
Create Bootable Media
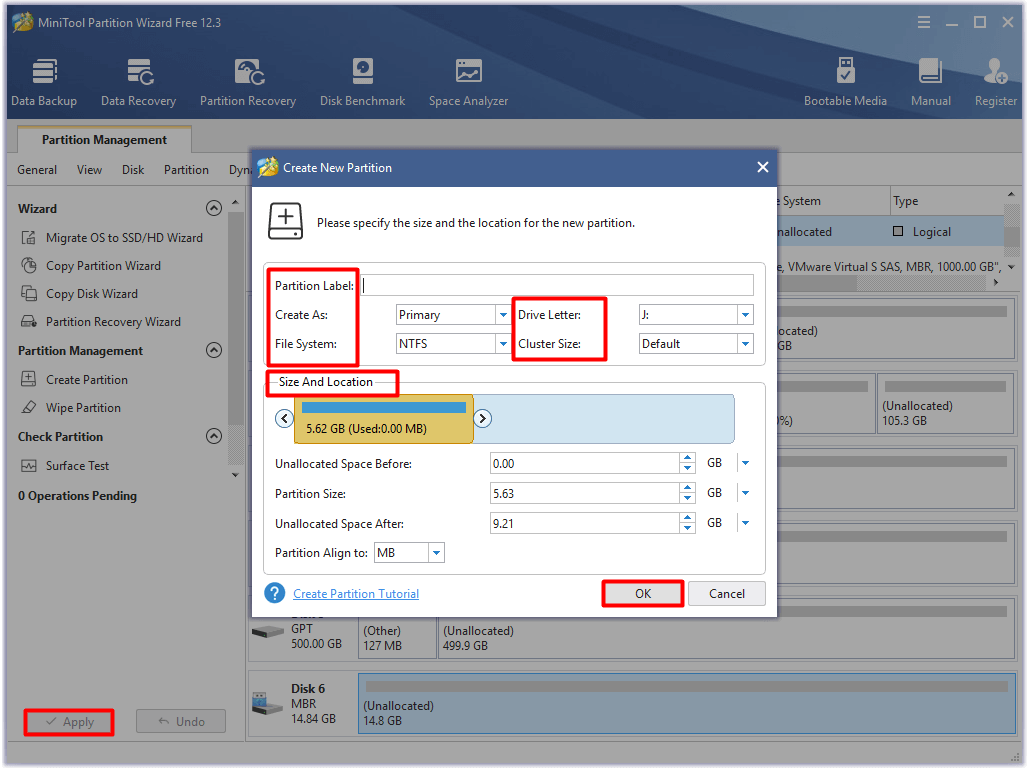tap(845, 82)
